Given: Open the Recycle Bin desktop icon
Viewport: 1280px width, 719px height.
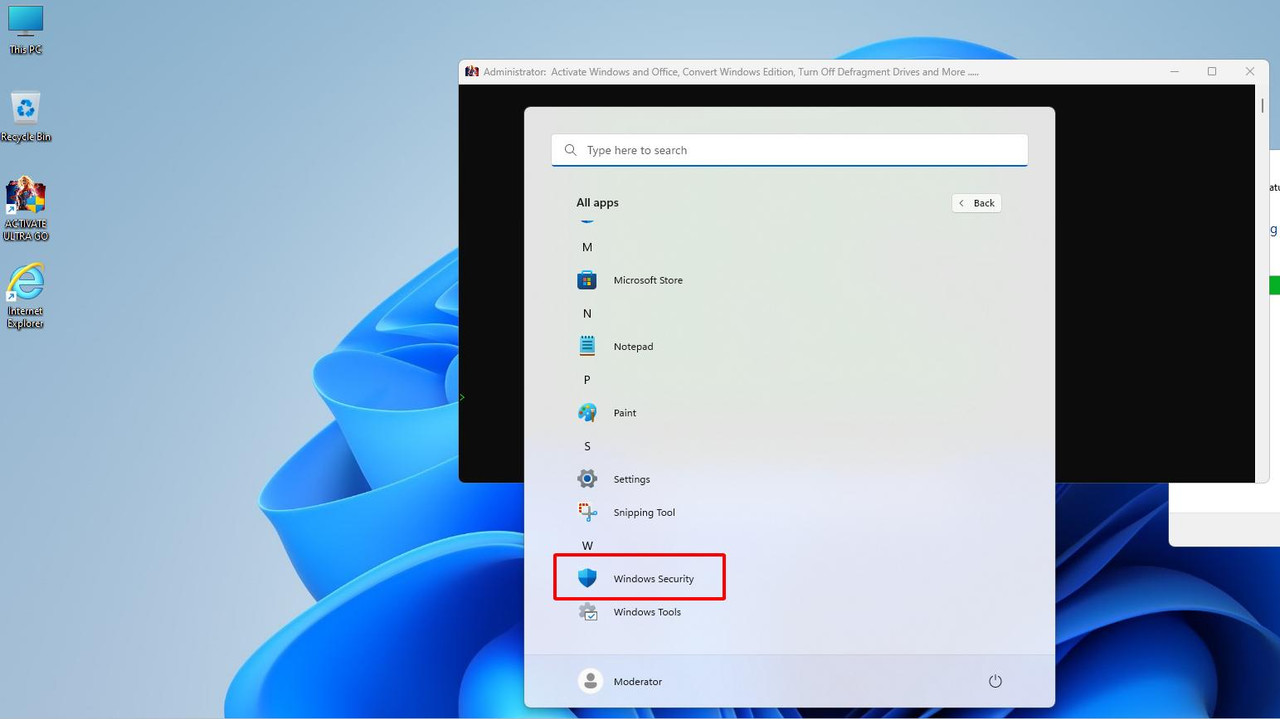Looking at the screenshot, I should tap(25, 117).
